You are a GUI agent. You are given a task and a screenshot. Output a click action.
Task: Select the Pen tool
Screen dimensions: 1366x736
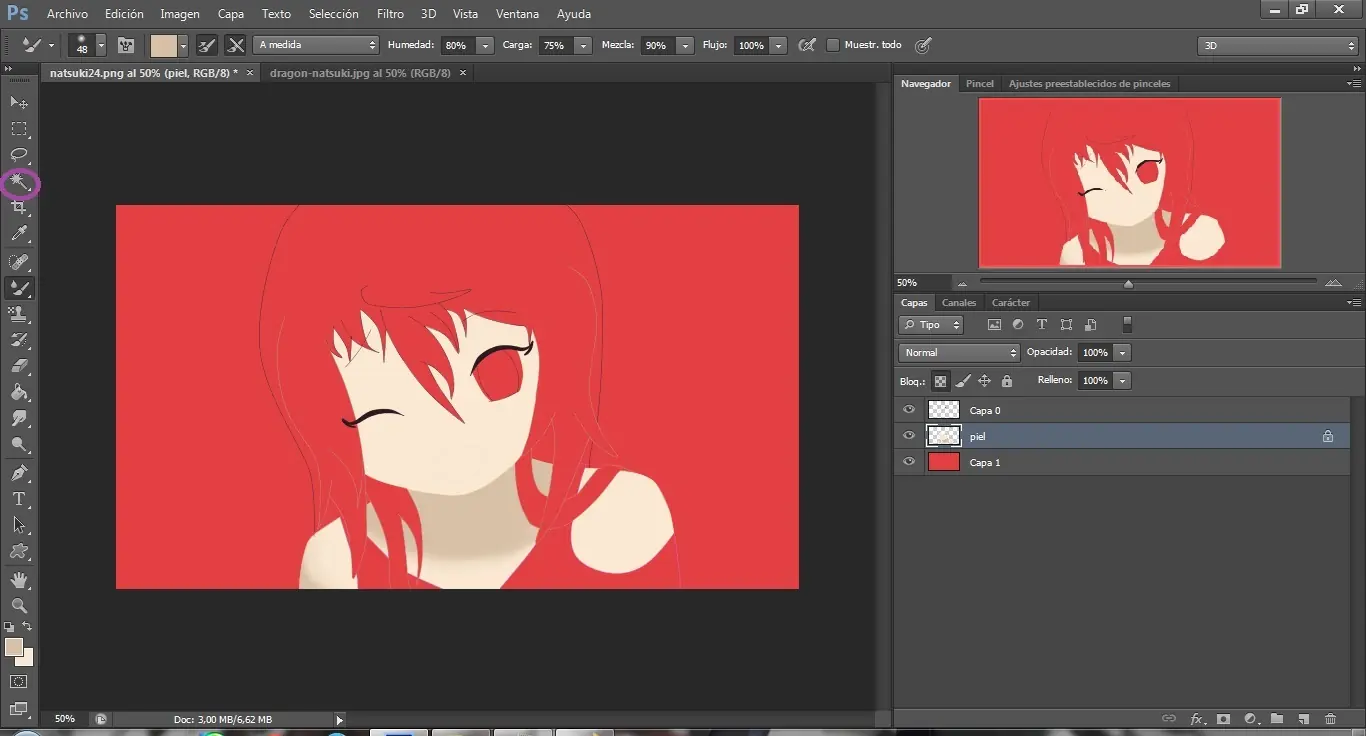click(x=19, y=473)
